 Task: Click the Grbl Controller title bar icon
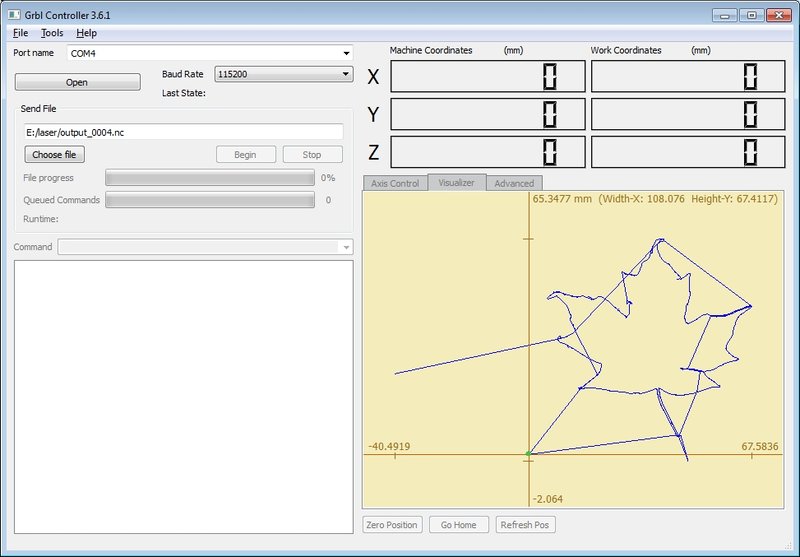(14, 15)
